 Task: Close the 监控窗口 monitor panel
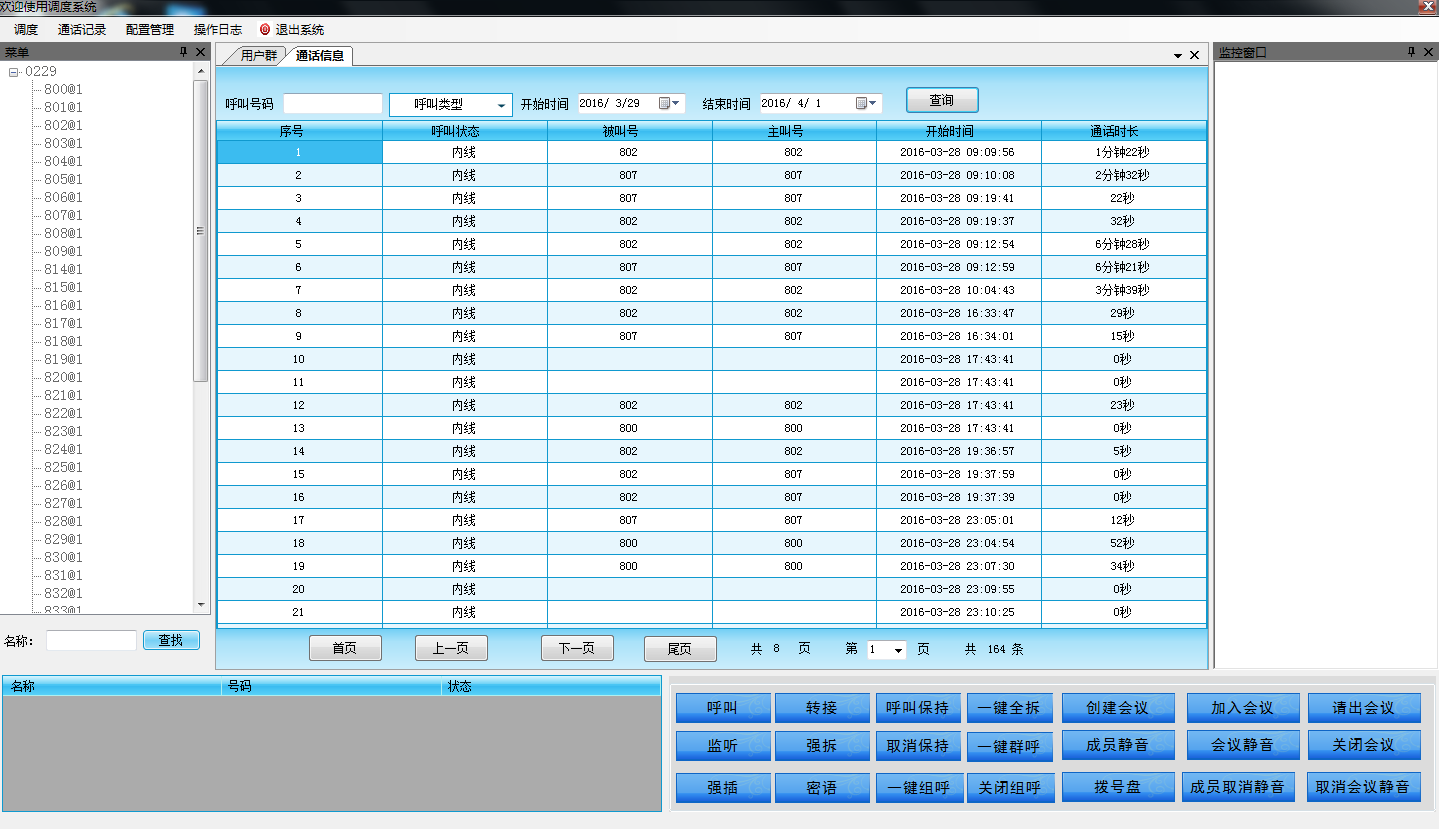(x=1428, y=52)
